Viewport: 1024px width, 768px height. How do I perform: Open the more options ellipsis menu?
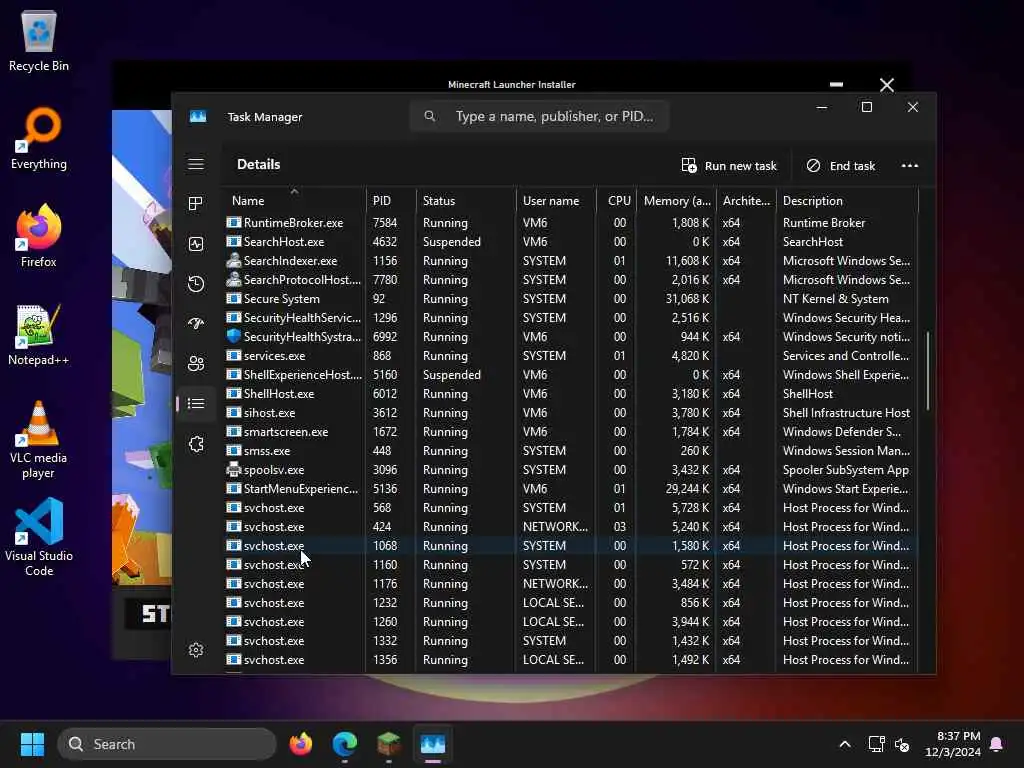(x=910, y=166)
